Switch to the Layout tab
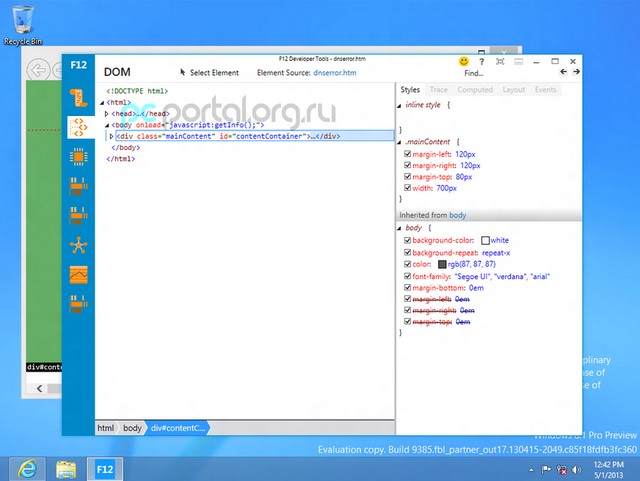This screenshot has height=481, width=640. click(513, 89)
